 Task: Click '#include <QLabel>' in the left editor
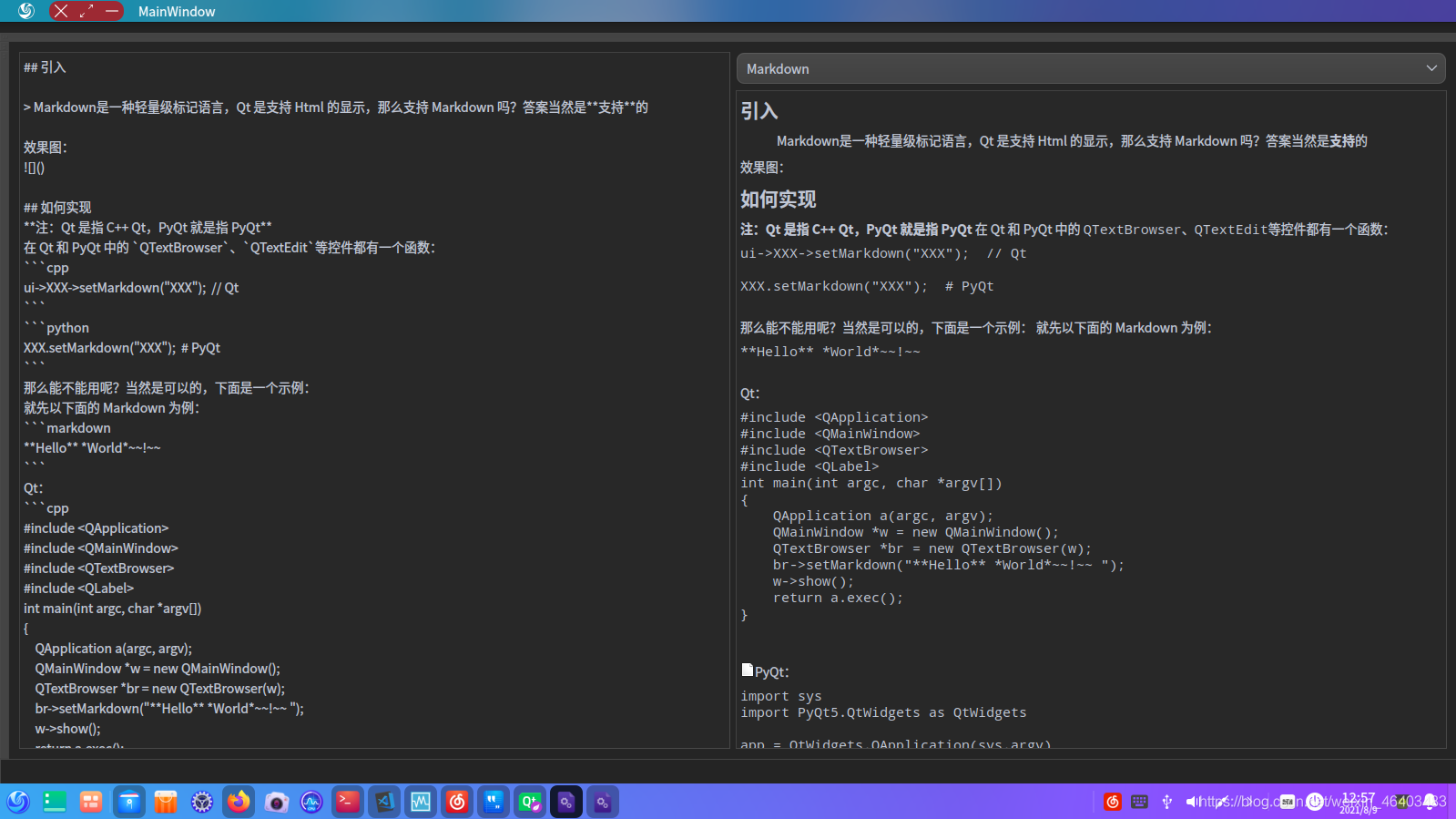coord(78,589)
